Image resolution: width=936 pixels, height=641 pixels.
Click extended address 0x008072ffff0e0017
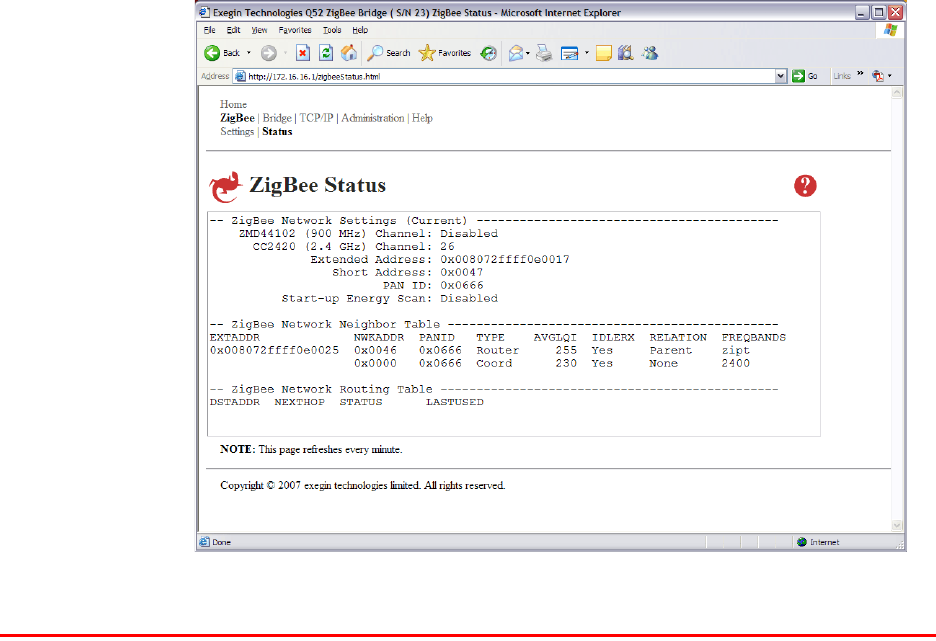coord(505,260)
